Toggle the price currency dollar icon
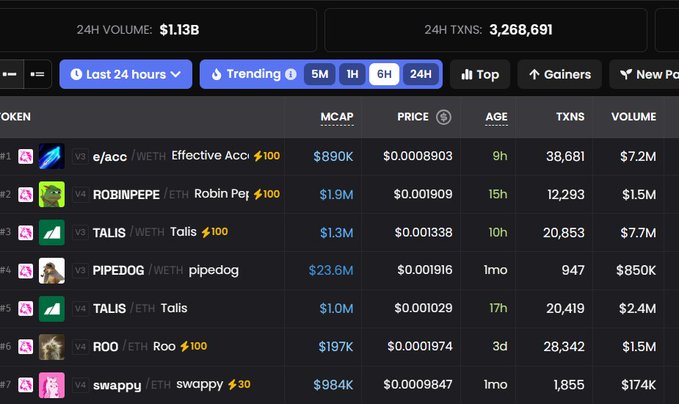Screen dimensions: 679x404 point(443,117)
